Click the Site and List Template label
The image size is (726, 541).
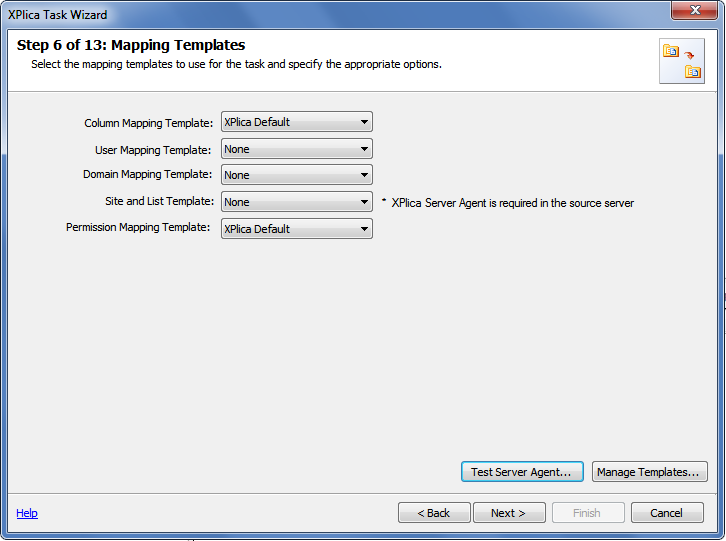point(159,201)
